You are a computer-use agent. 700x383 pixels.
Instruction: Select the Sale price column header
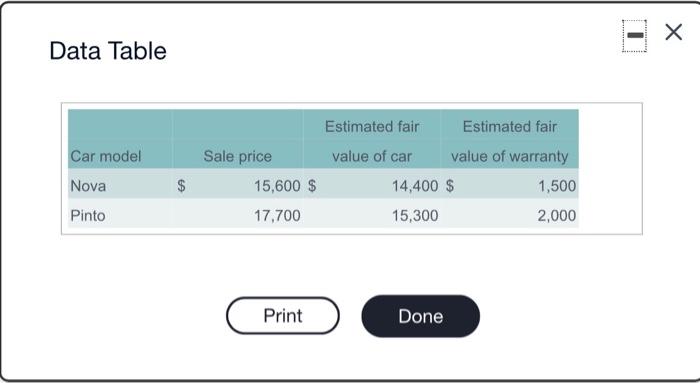(x=238, y=156)
